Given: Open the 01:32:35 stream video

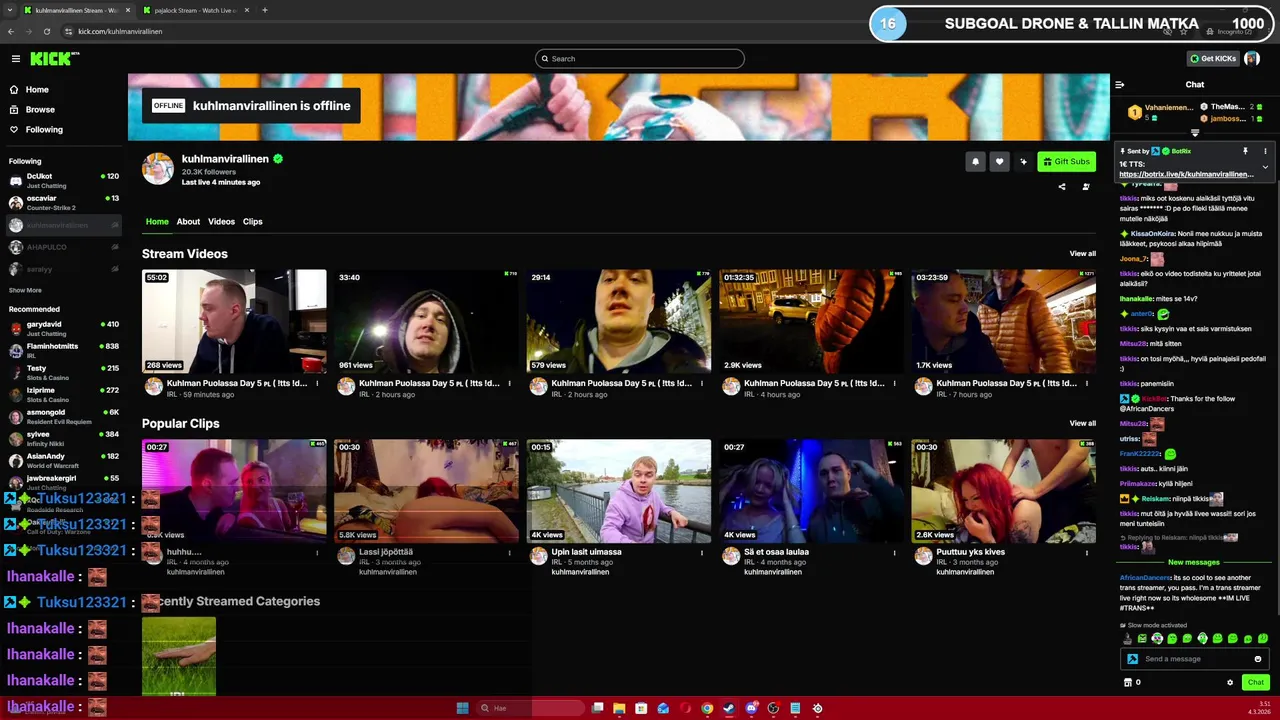Looking at the screenshot, I should pos(811,321).
